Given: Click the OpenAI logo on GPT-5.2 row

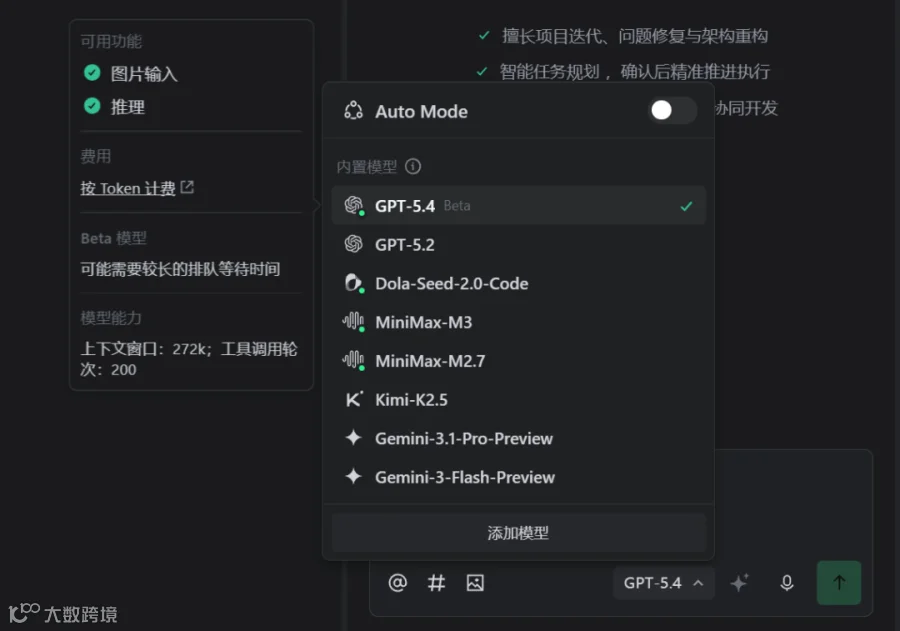Looking at the screenshot, I should click(x=354, y=244).
